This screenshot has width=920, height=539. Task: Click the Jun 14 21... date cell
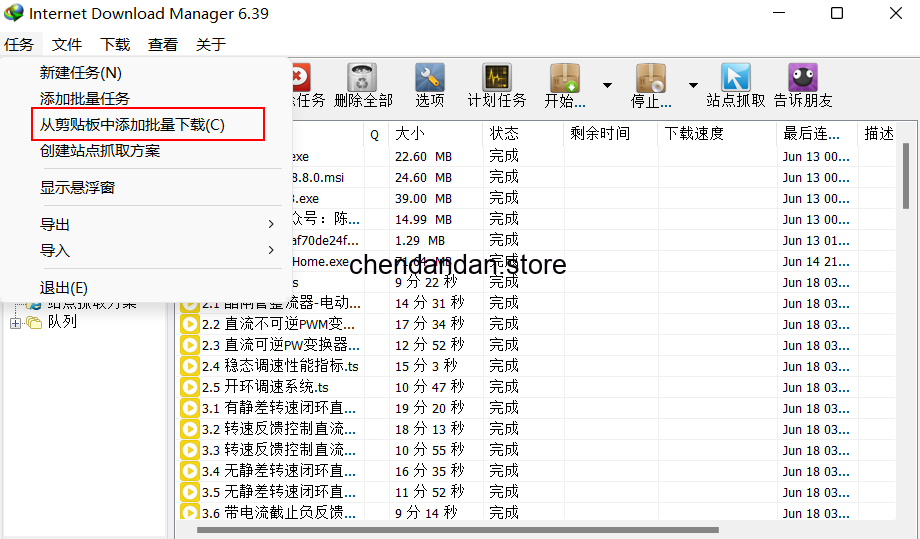(x=816, y=262)
